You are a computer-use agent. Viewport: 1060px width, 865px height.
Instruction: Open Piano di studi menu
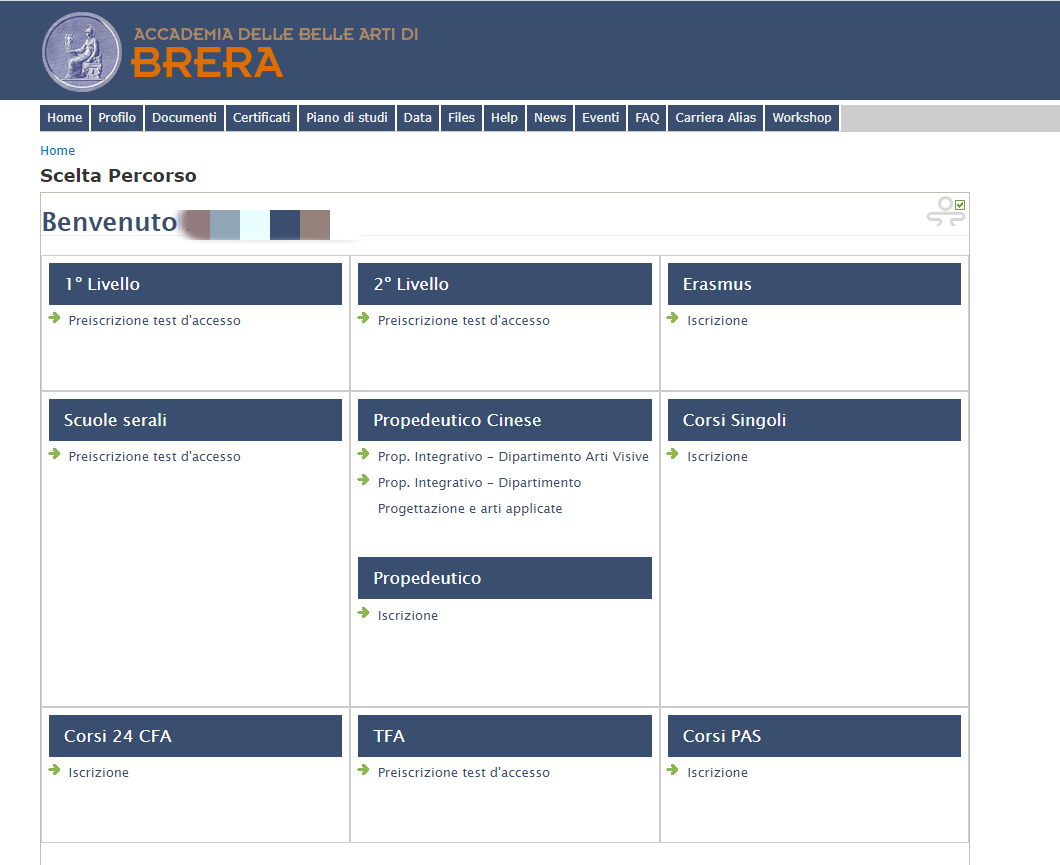[347, 118]
